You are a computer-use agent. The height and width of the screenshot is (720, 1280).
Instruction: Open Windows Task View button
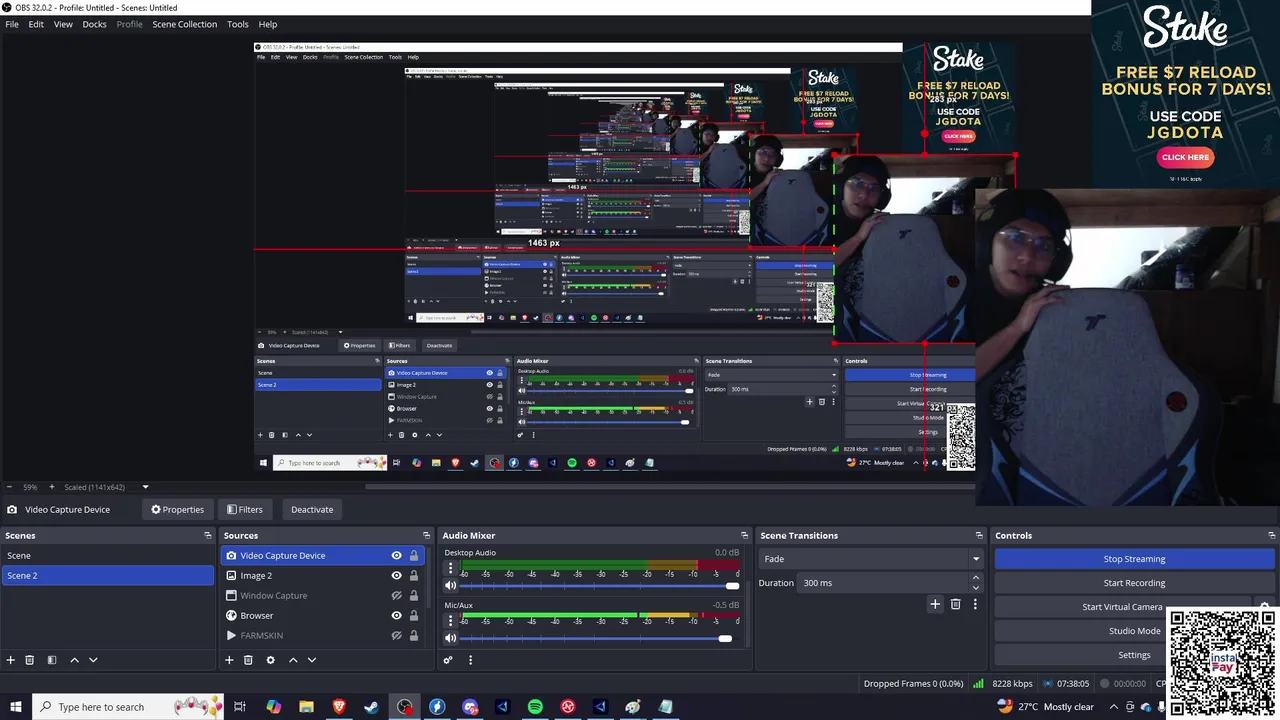click(240, 707)
